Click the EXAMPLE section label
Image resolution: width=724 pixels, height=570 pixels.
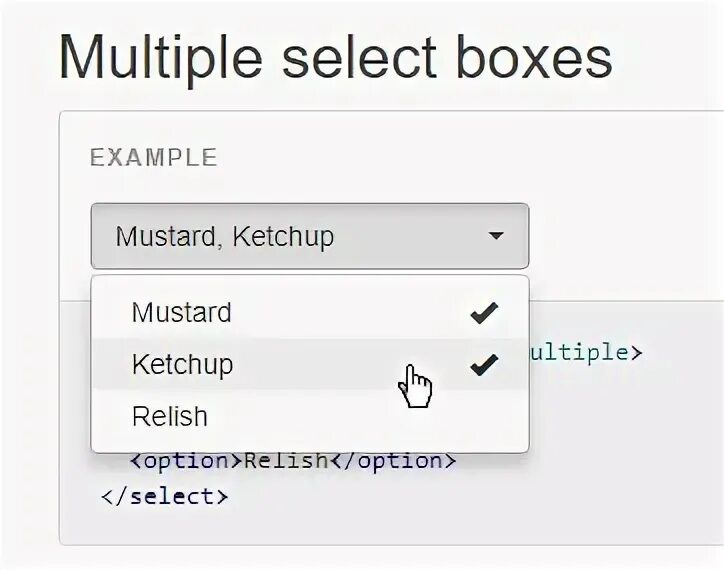[153, 158]
